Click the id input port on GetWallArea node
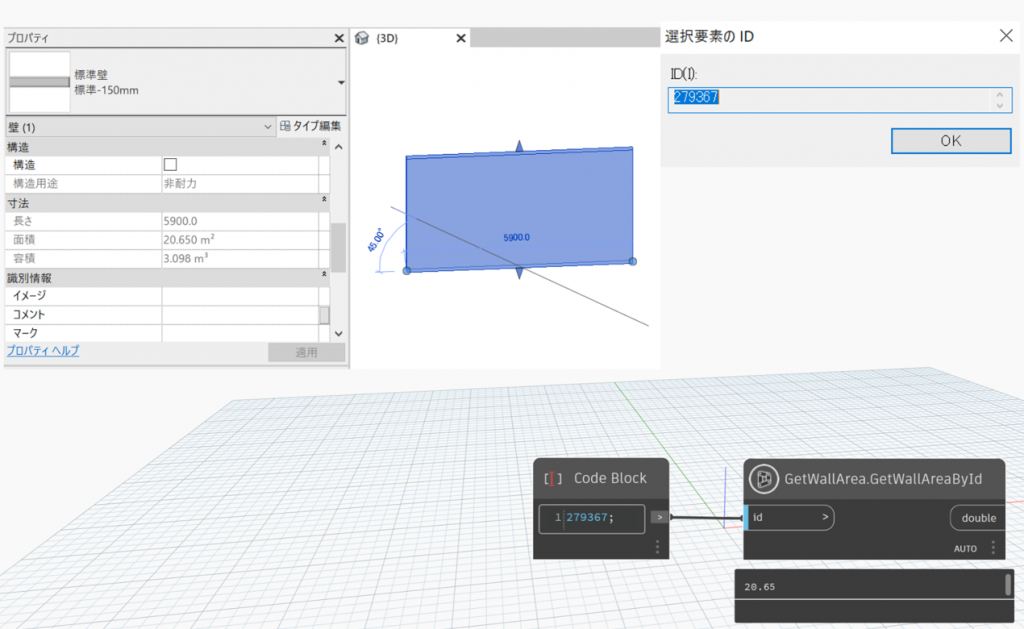This screenshot has width=1024, height=629. (788, 518)
